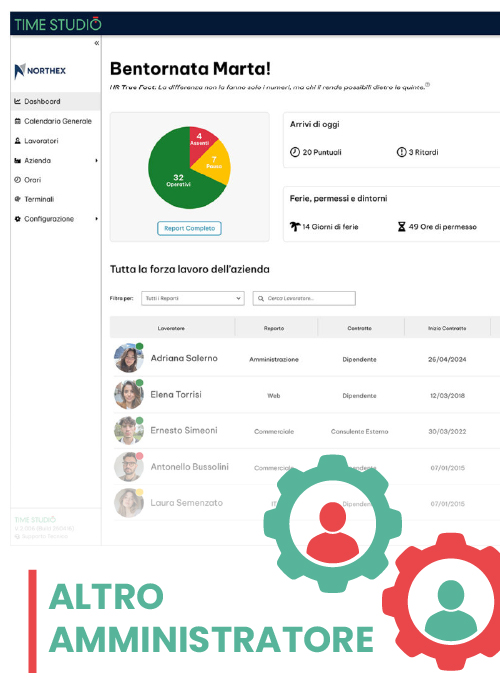
Task: Click the palm tree icon for Giorni di ferie
Action: pyautogui.click(x=295, y=227)
